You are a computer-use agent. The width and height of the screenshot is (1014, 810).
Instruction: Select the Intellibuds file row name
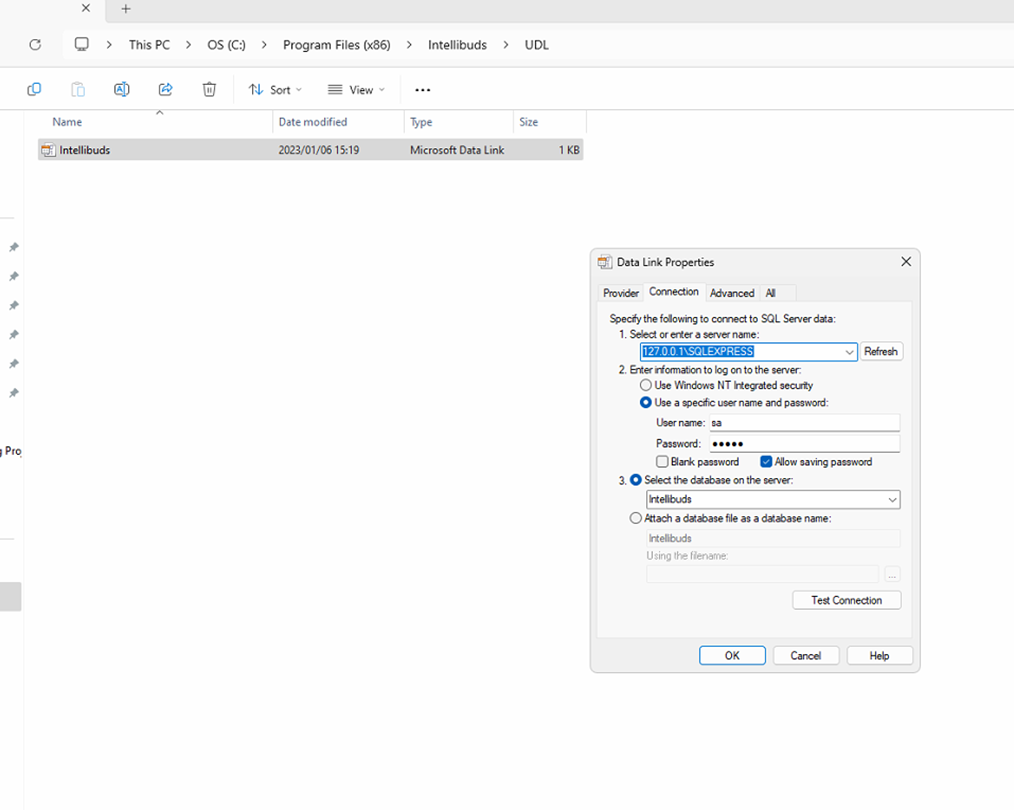(85, 150)
